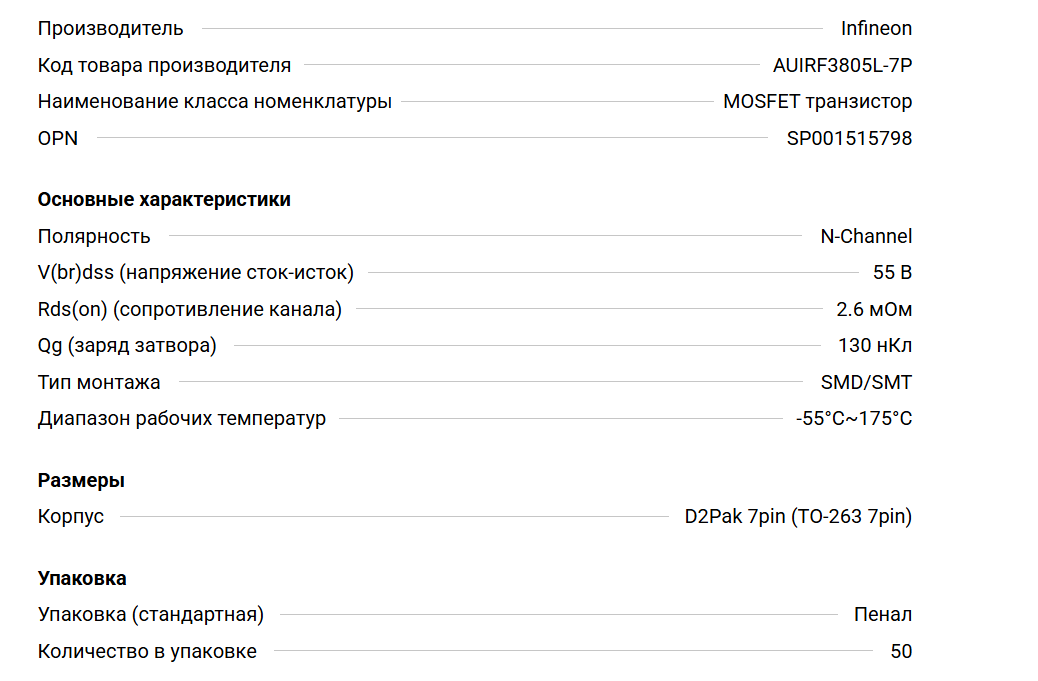Select the MOSFET транзистор class value
Image resolution: width=1038 pixels, height=681 pixels.
[x=817, y=102]
